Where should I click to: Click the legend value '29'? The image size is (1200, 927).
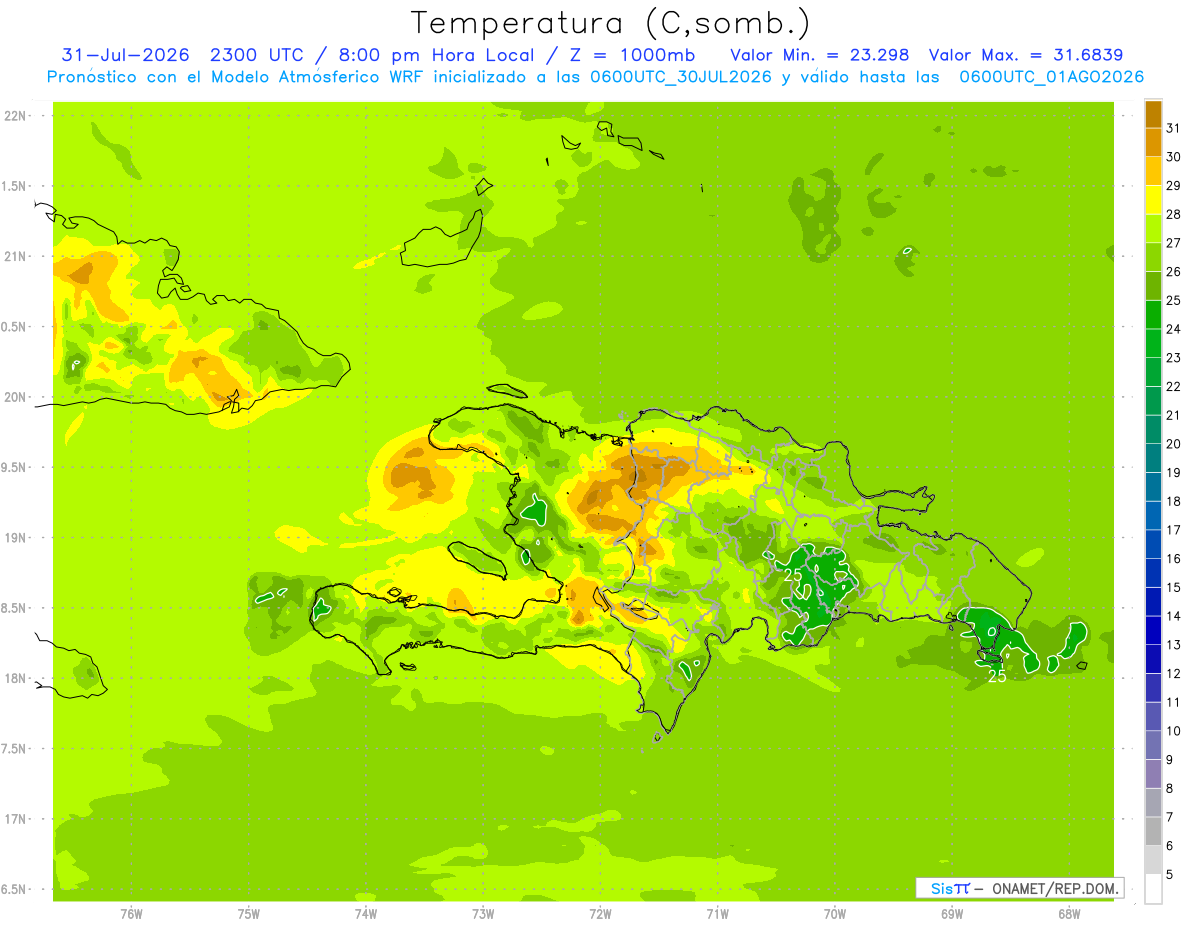[x=1173, y=185]
